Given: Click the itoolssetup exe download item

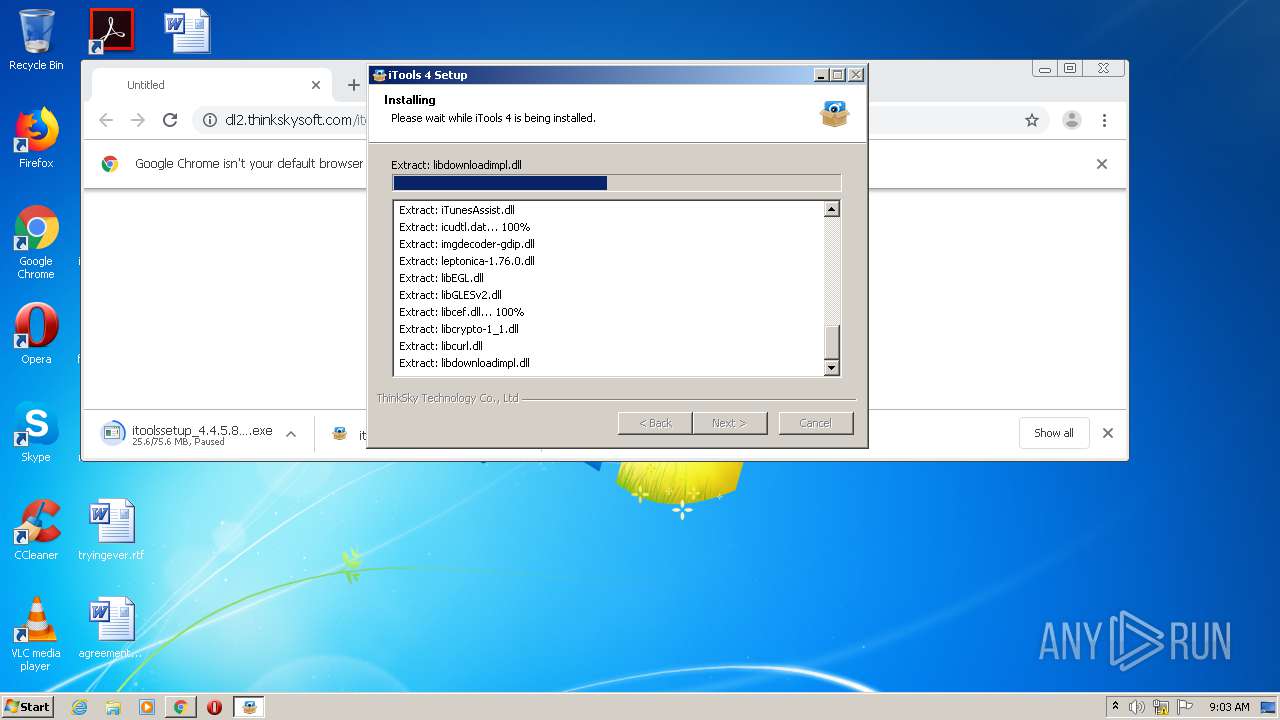Looking at the screenshot, I should [187, 434].
